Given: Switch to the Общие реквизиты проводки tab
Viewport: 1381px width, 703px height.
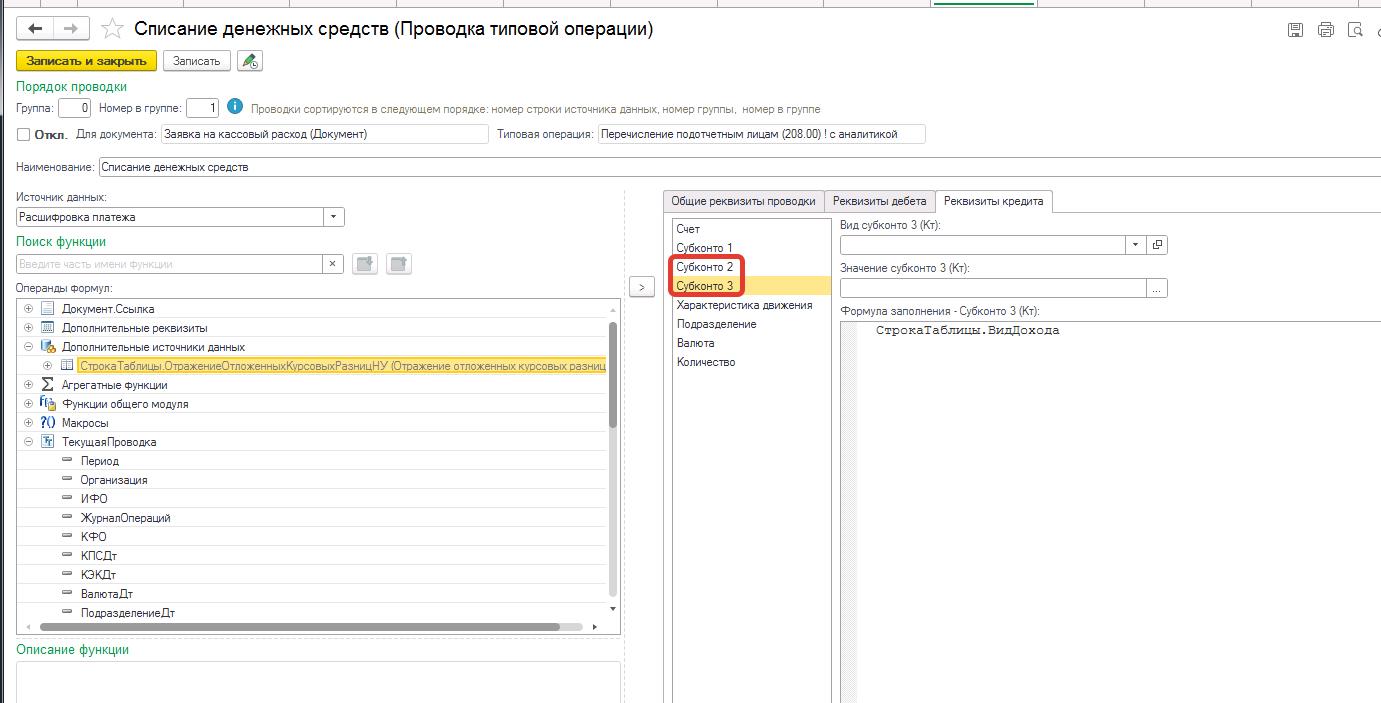Looking at the screenshot, I should pos(743,201).
